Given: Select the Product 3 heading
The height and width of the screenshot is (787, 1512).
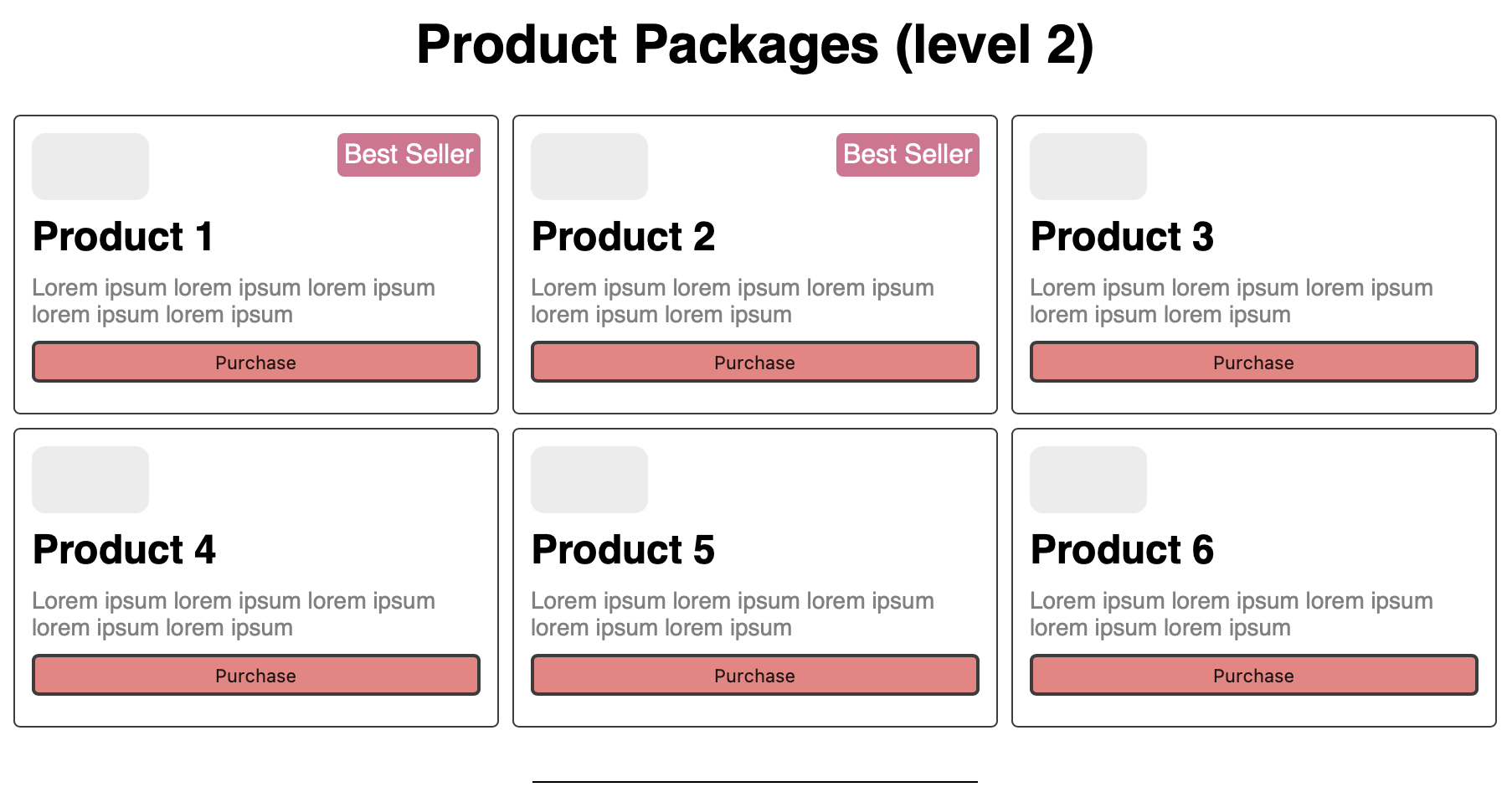Looking at the screenshot, I should (1122, 237).
